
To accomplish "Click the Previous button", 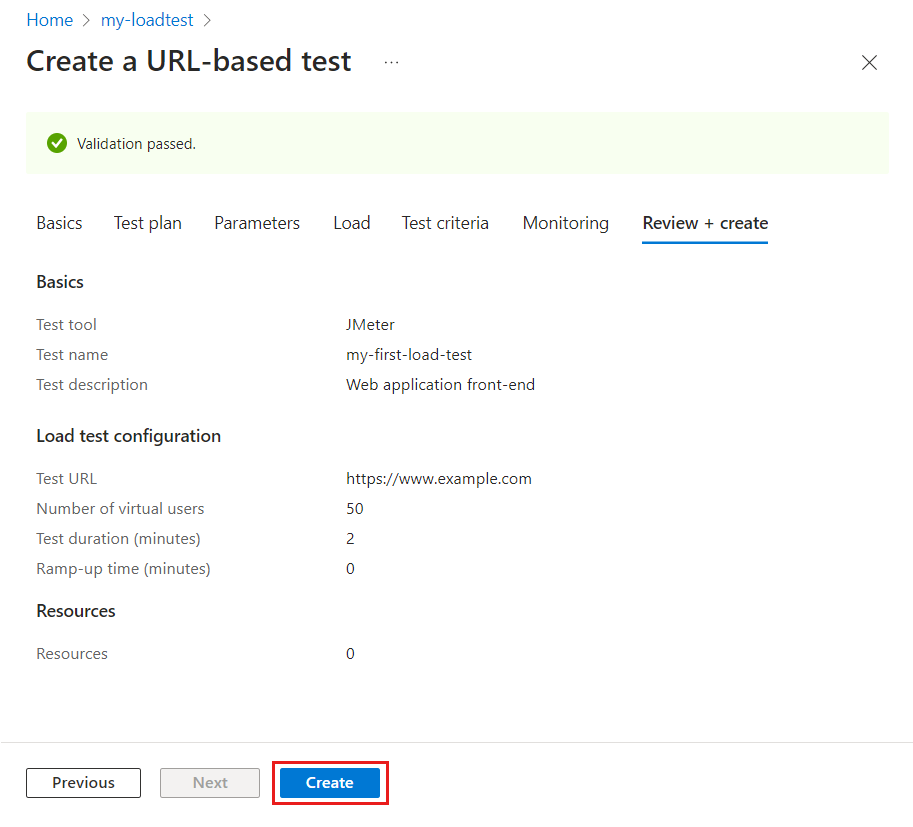I will 83,783.
